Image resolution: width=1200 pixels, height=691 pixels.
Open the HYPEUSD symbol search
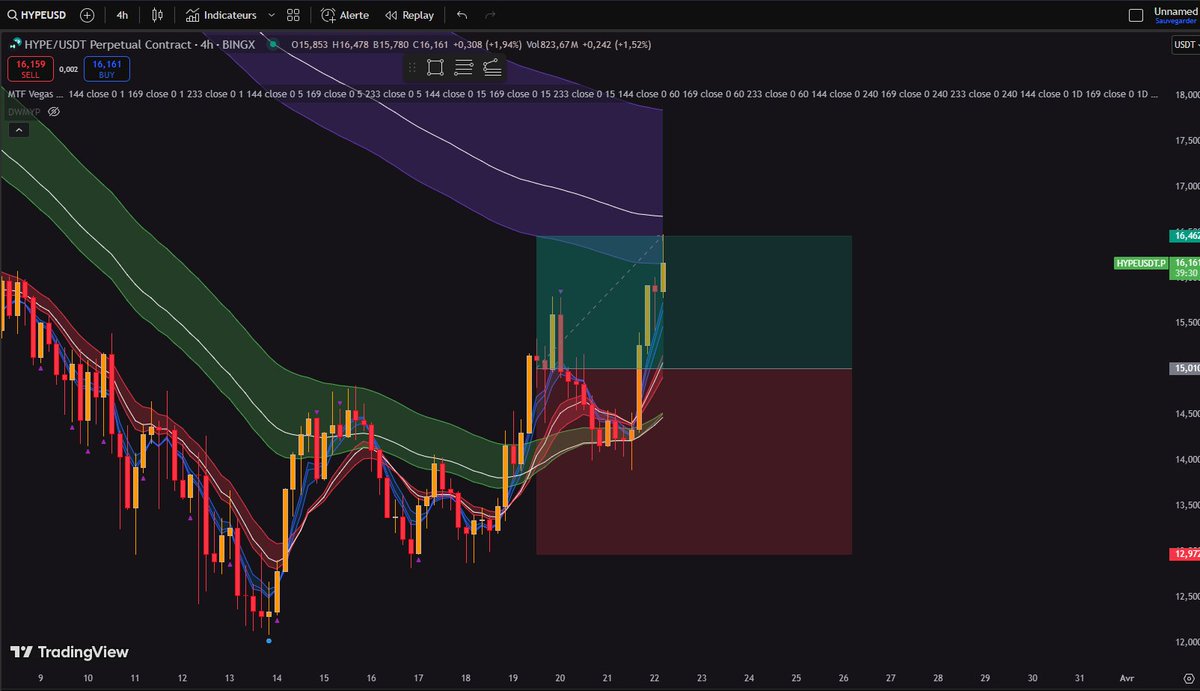pos(38,15)
